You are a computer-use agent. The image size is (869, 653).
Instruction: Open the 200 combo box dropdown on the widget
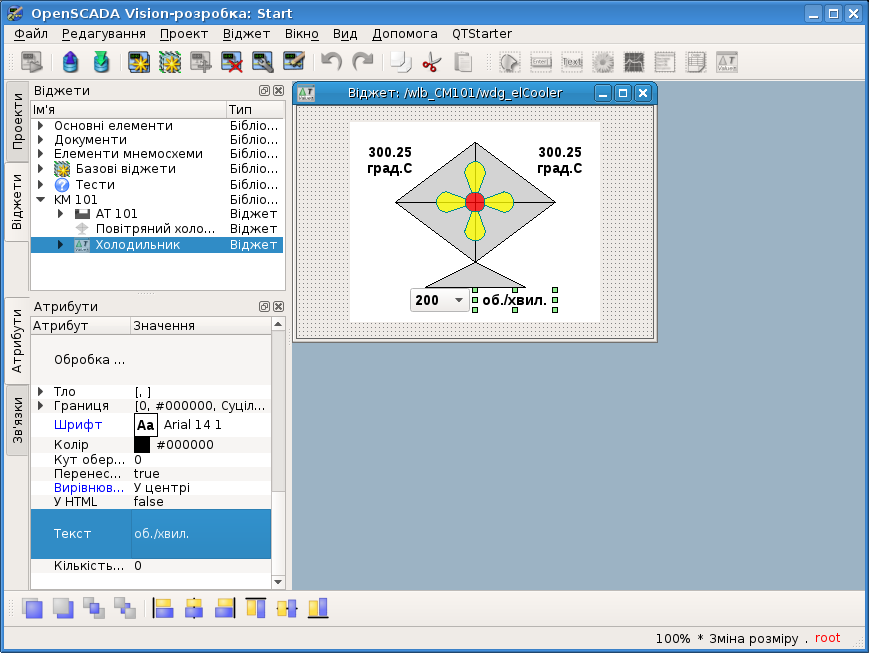click(x=459, y=300)
